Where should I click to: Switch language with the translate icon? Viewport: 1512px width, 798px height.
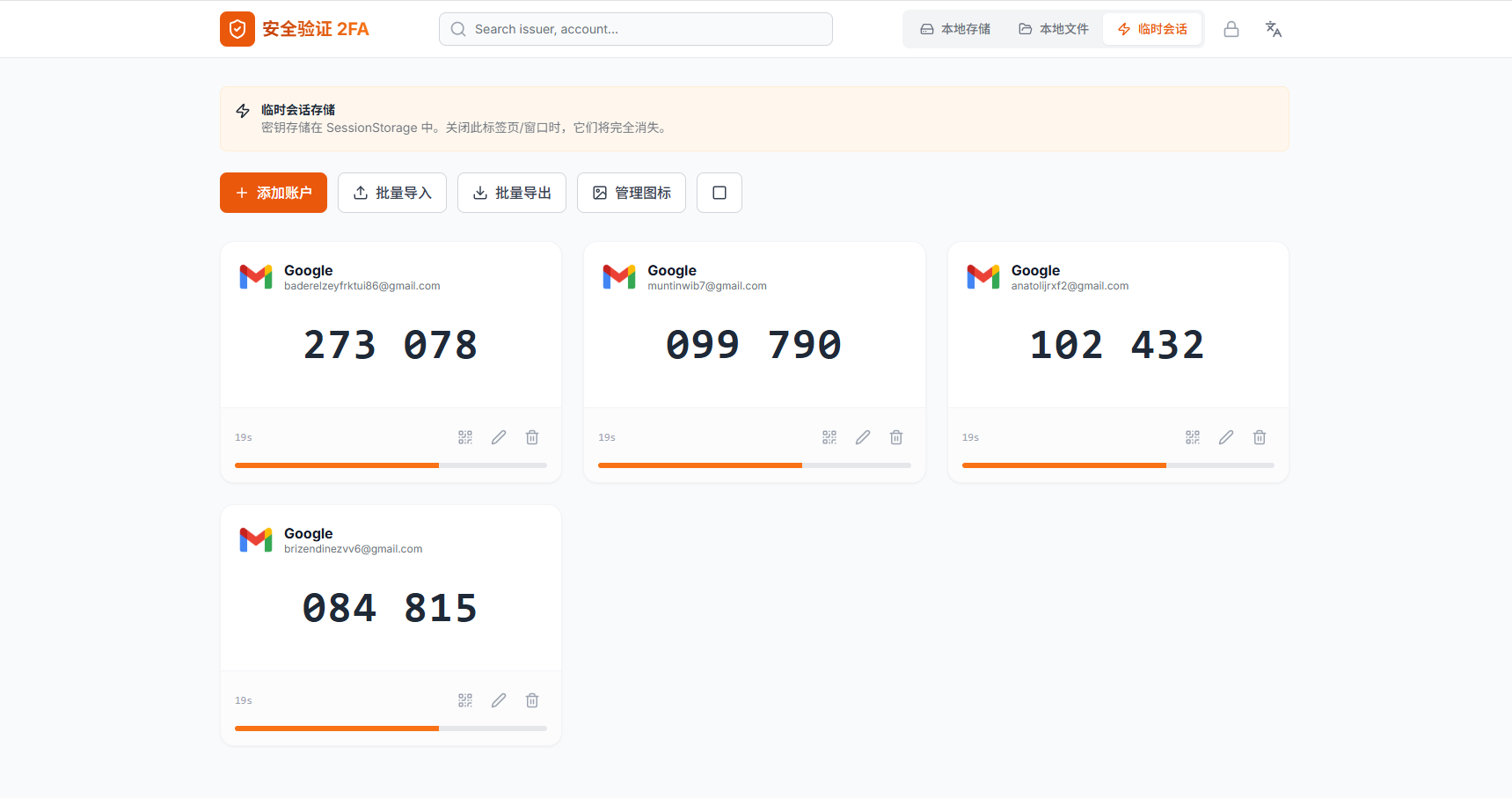(x=1273, y=29)
